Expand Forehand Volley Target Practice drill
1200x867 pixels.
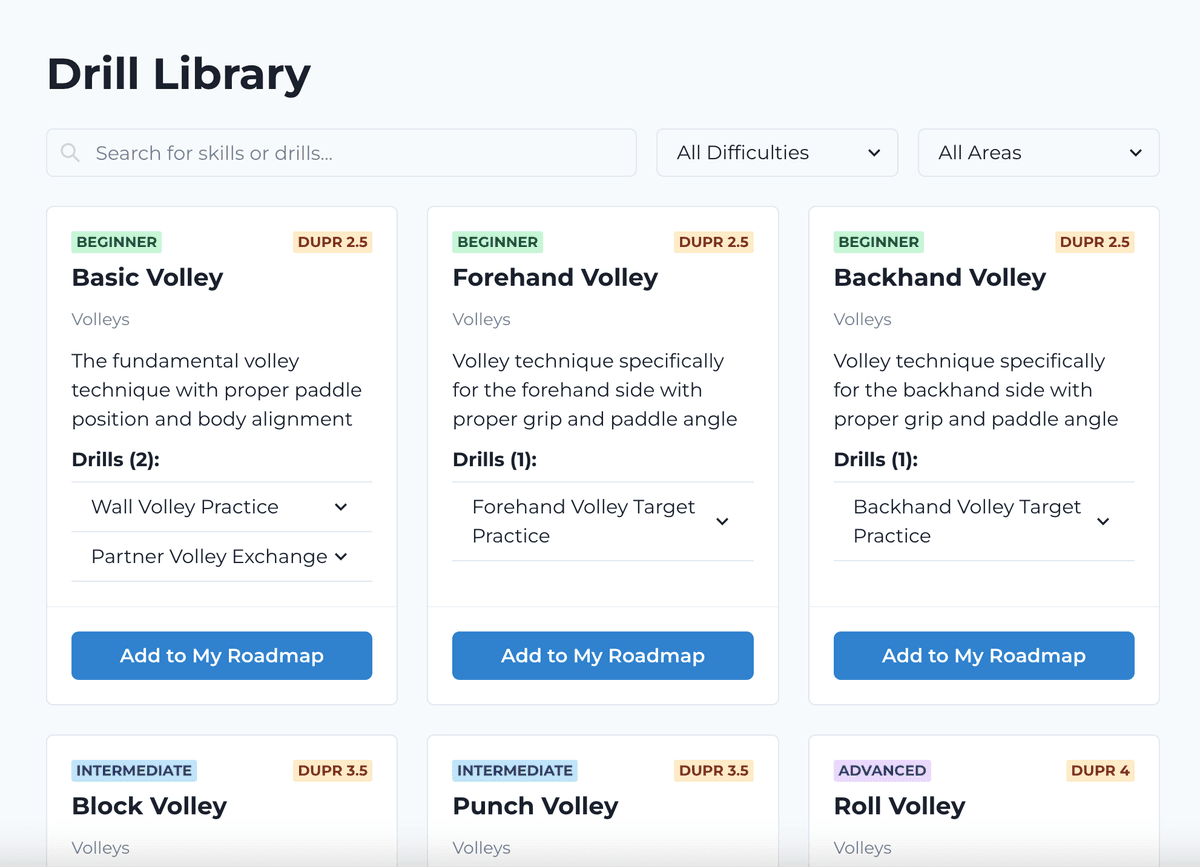click(x=602, y=521)
